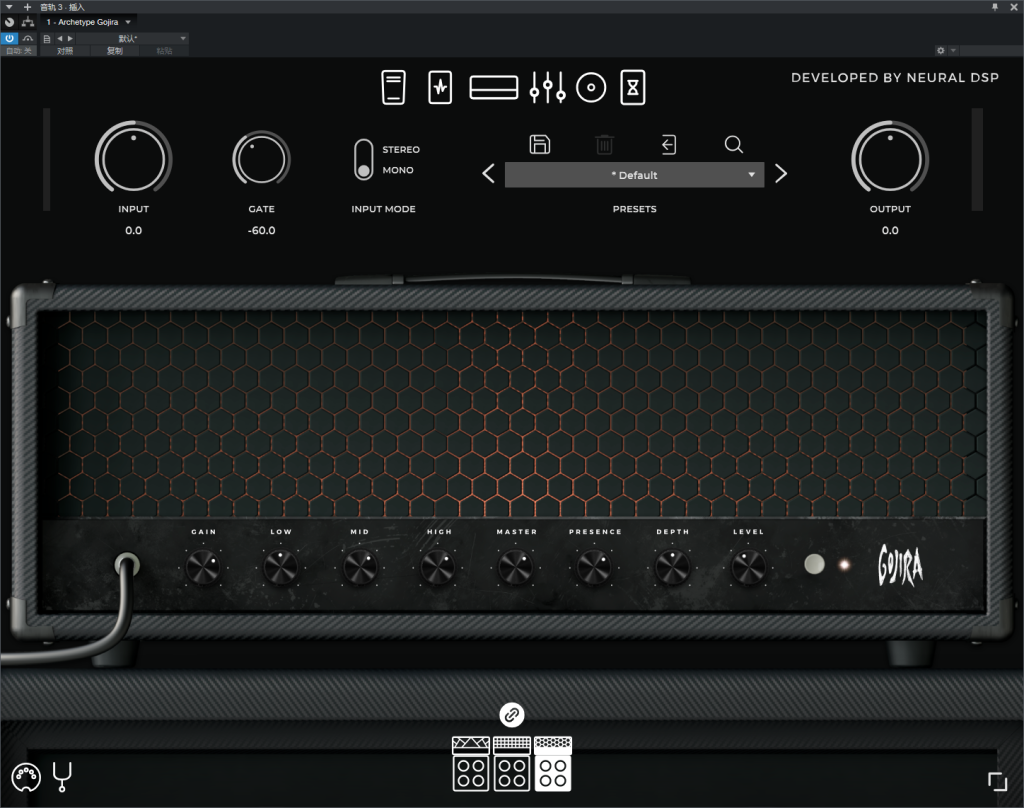Click the output value 0.0

[889, 231]
